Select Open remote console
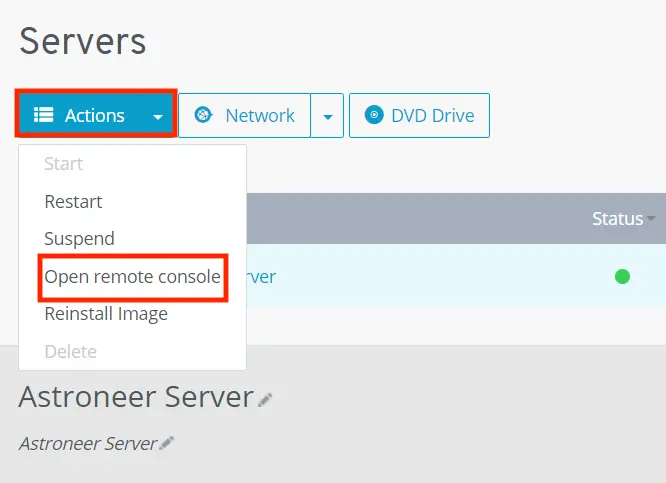 tap(133, 277)
